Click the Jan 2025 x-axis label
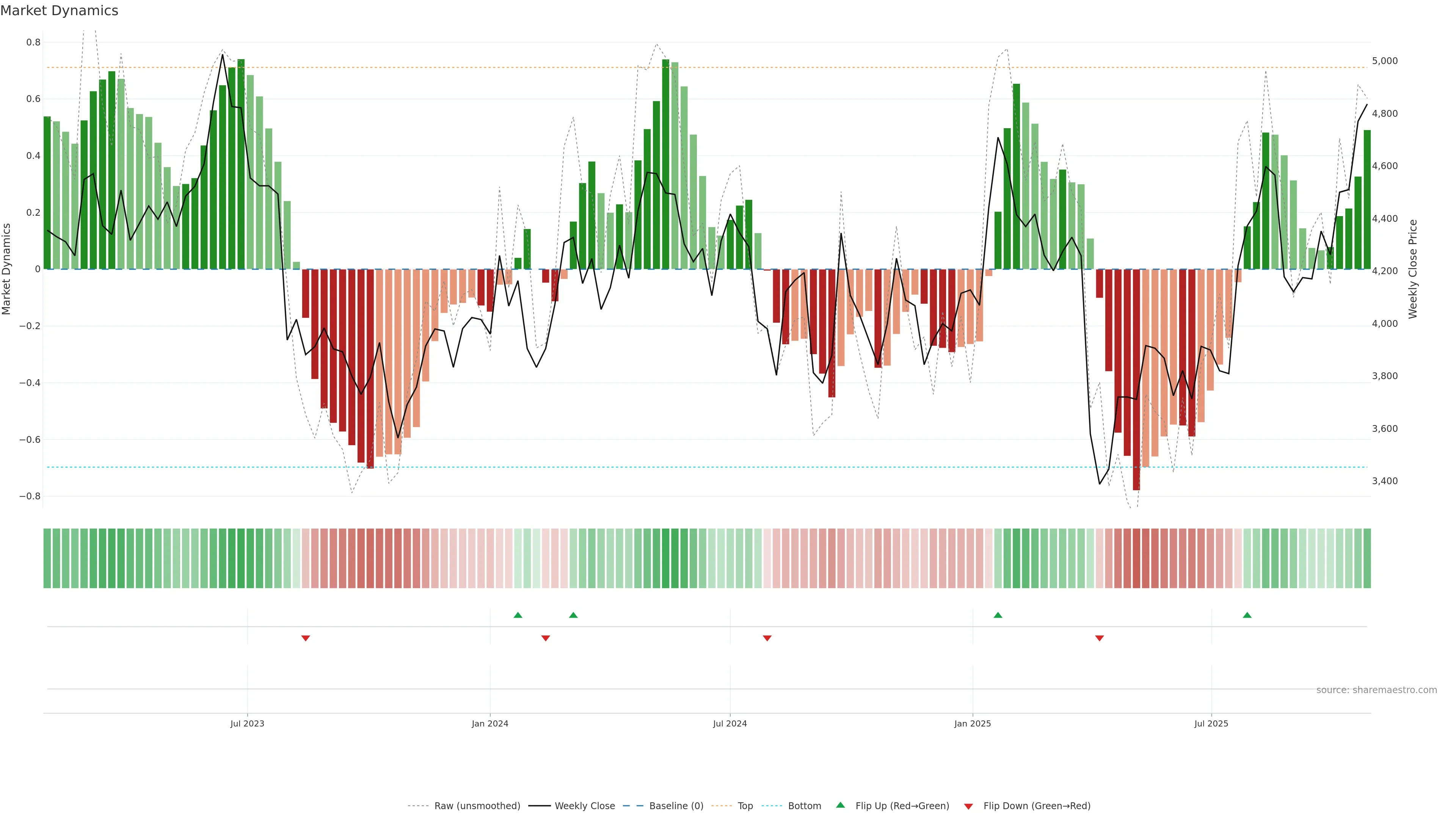The height and width of the screenshot is (819, 1456). (972, 723)
